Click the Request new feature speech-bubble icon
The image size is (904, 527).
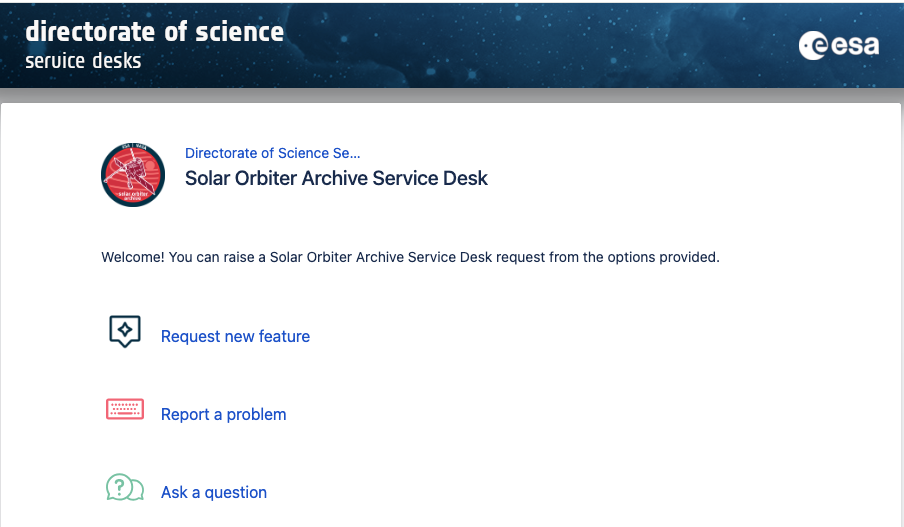125,331
